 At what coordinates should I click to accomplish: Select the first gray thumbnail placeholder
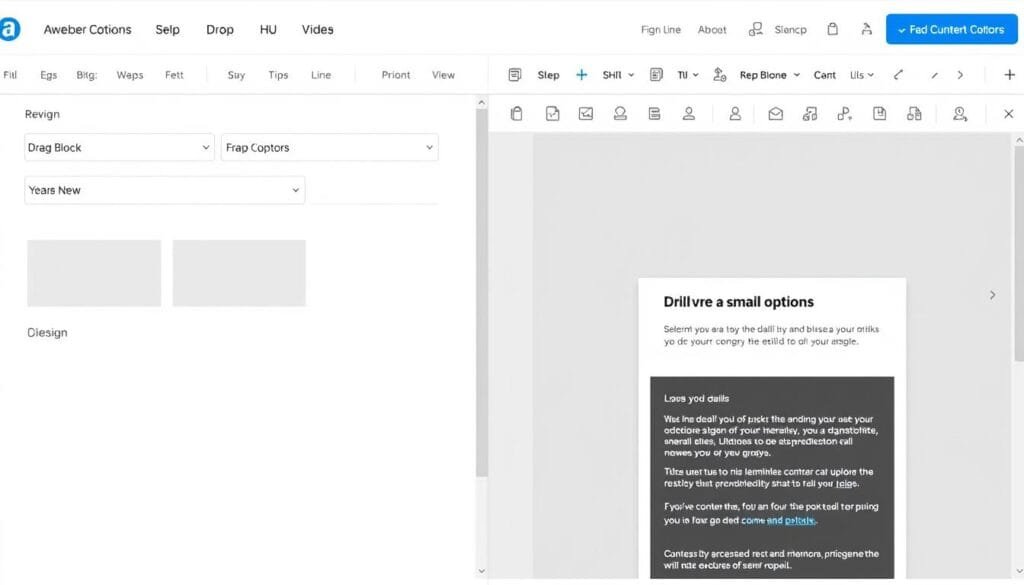click(94, 273)
